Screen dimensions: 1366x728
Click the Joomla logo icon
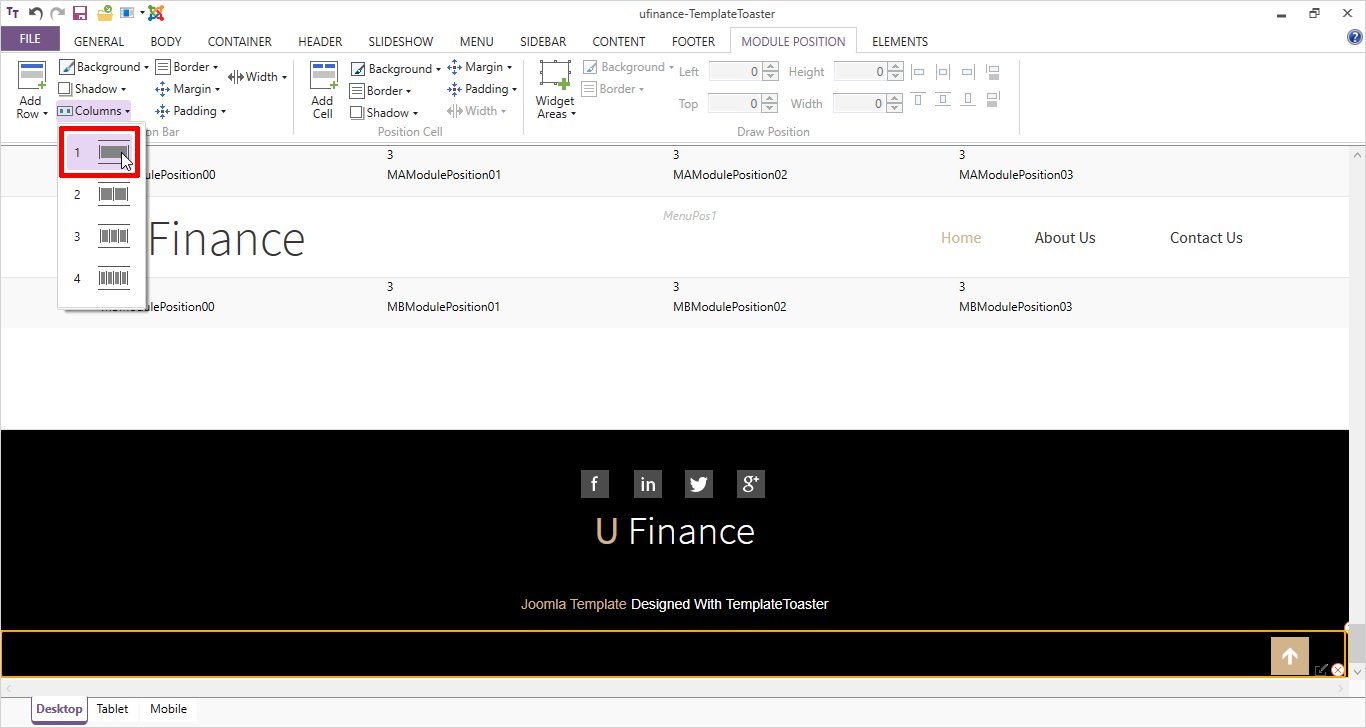coord(155,13)
